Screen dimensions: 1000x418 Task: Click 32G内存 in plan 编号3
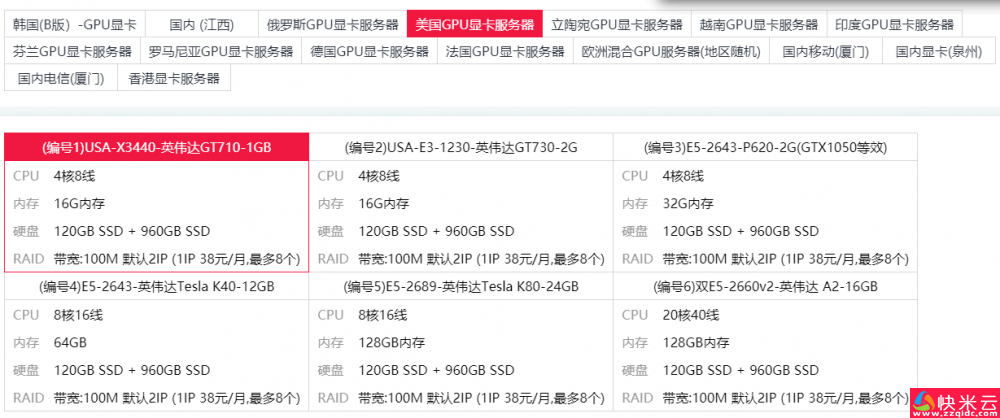688,204
